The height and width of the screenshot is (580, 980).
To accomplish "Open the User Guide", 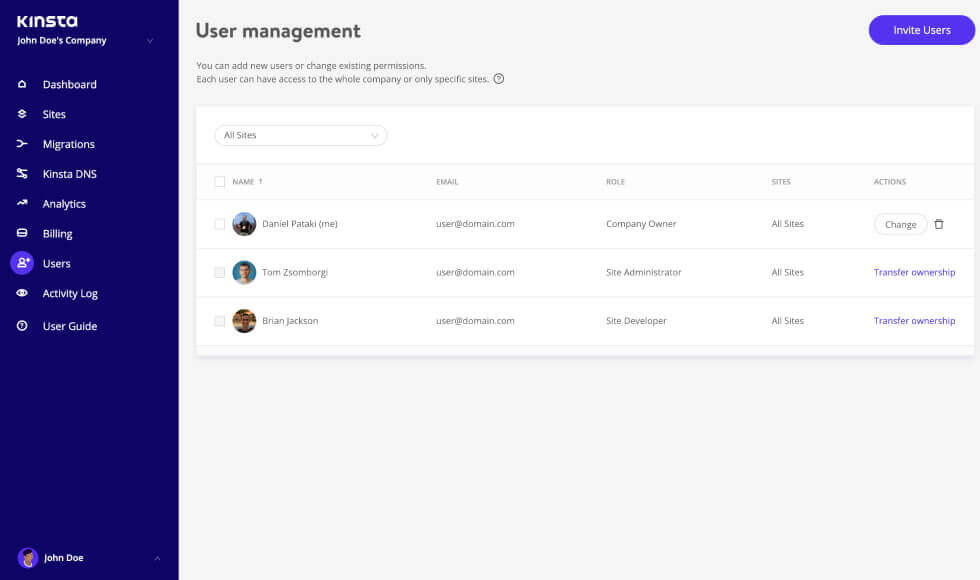I will 69,326.
